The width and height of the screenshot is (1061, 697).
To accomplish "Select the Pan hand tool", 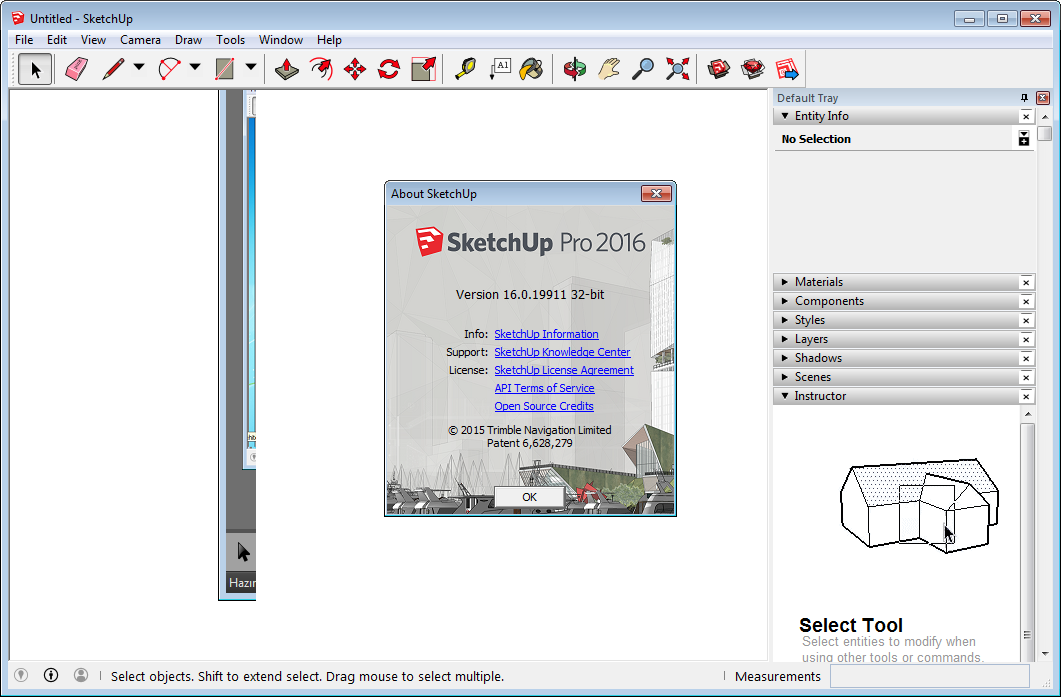I will pos(609,69).
